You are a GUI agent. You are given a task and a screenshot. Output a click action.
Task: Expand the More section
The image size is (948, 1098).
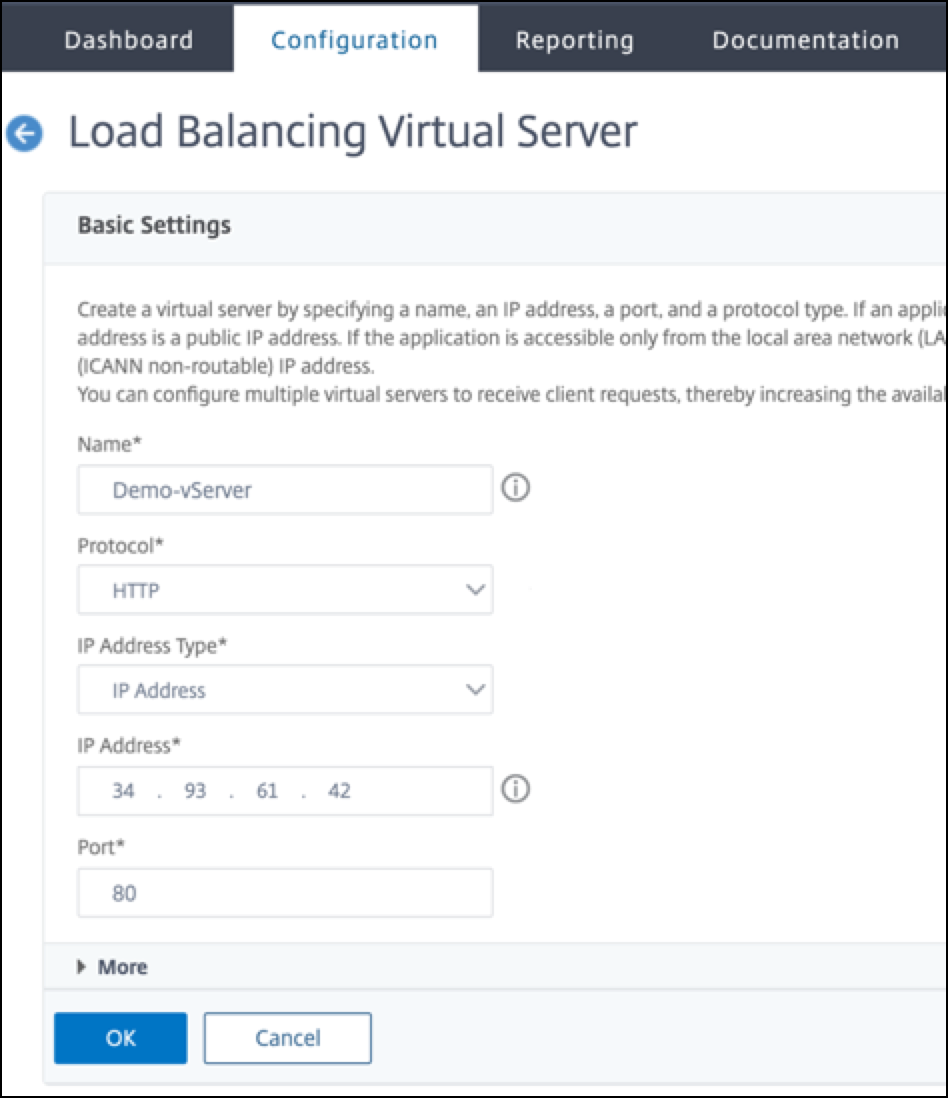pyautogui.click(x=113, y=967)
